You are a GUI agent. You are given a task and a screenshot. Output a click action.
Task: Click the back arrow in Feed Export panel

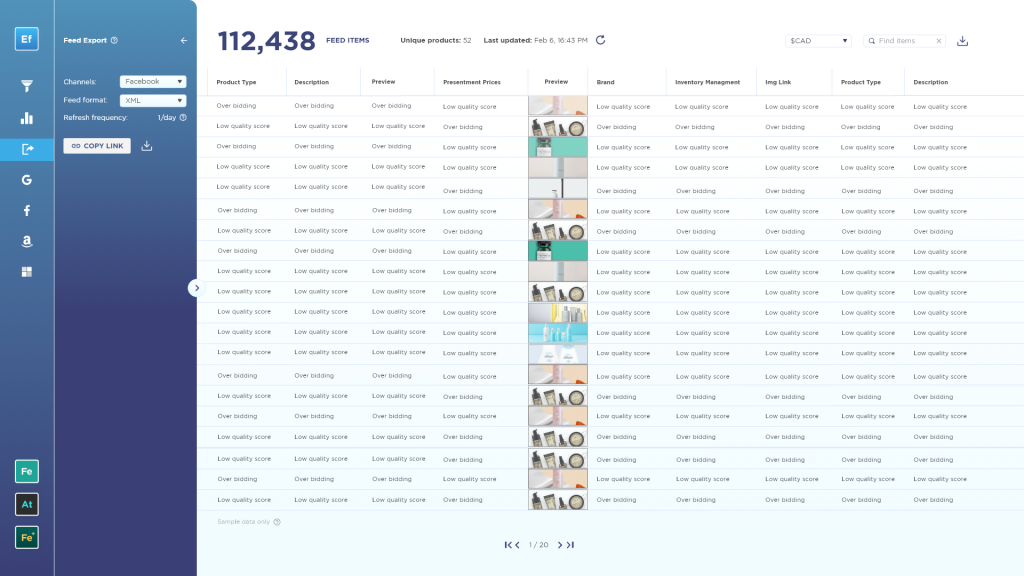[x=183, y=41]
